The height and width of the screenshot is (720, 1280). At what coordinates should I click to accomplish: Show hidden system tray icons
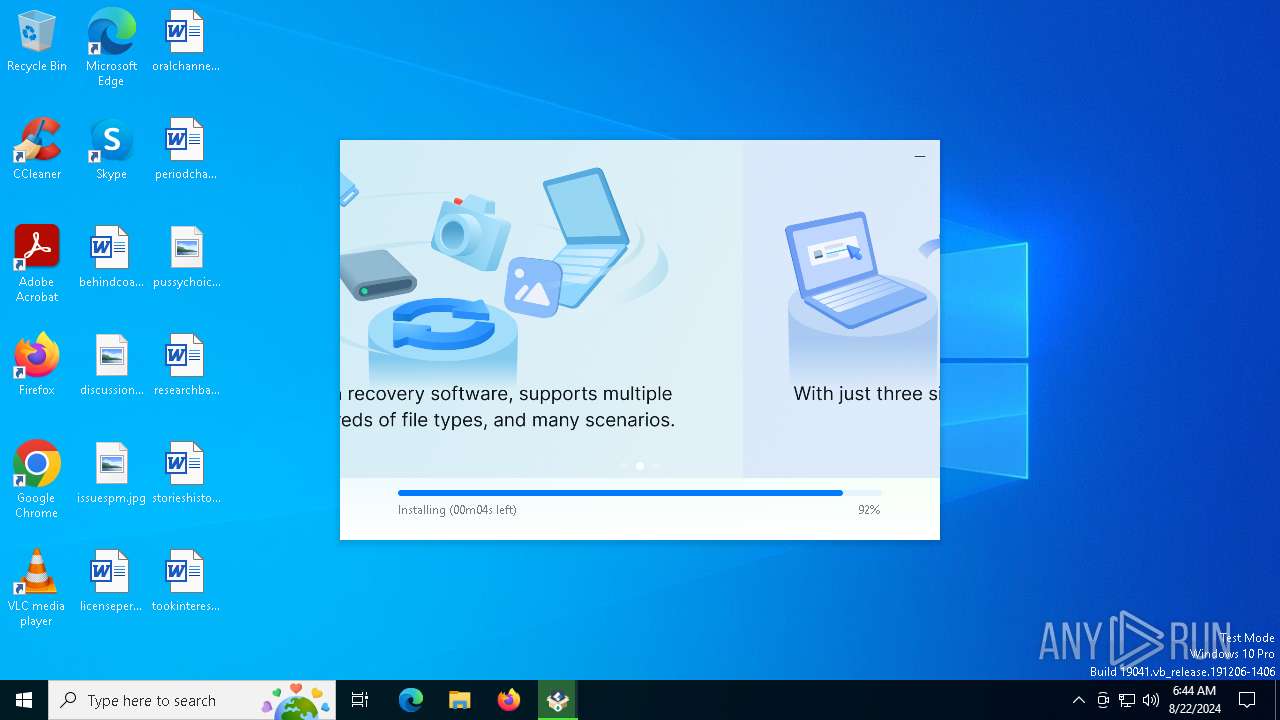click(x=1078, y=700)
